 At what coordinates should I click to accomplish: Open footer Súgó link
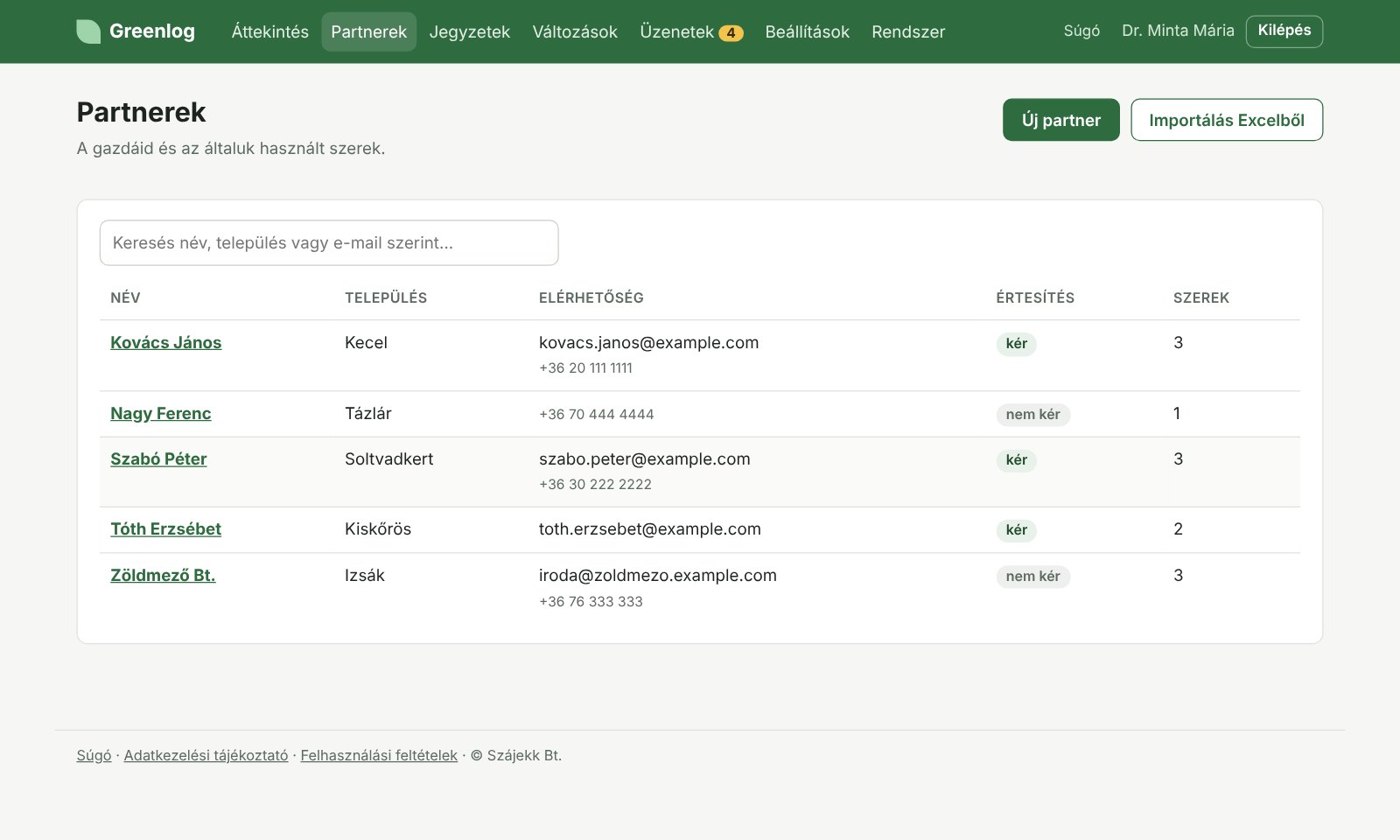(x=94, y=755)
